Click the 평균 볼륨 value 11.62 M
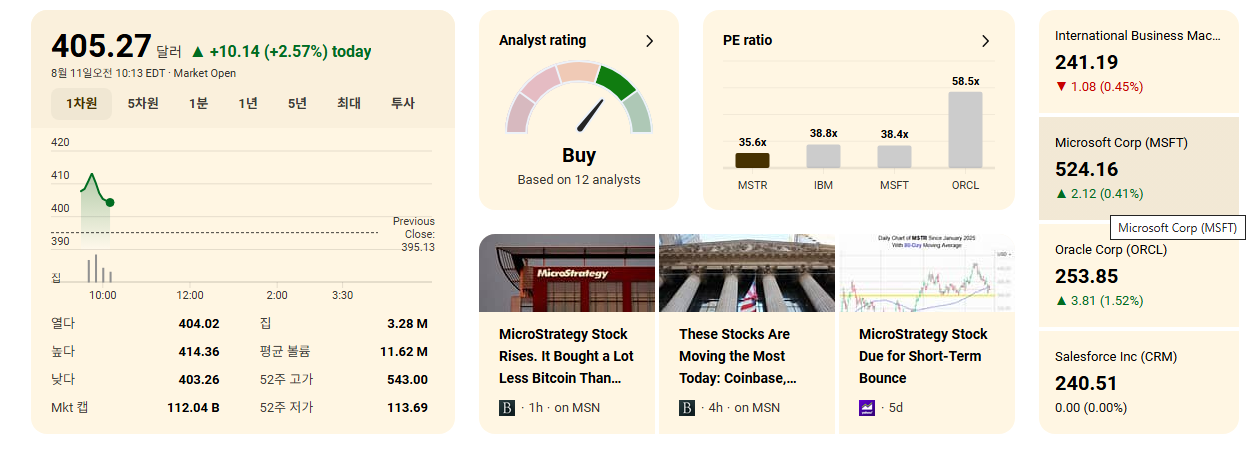The height and width of the screenshot is (450, 1250). pyautogui.click(x=404, y=352)
